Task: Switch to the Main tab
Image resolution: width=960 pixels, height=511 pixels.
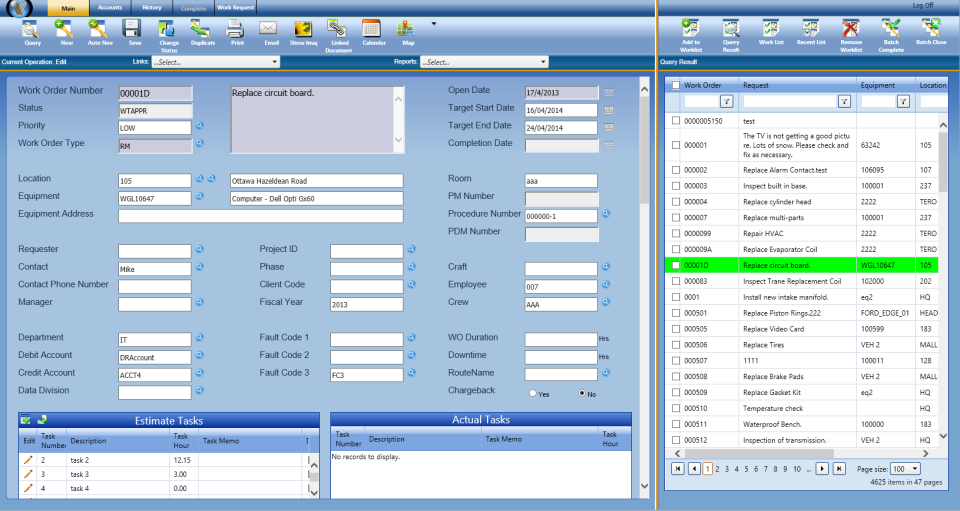Action: click(68, 8)
